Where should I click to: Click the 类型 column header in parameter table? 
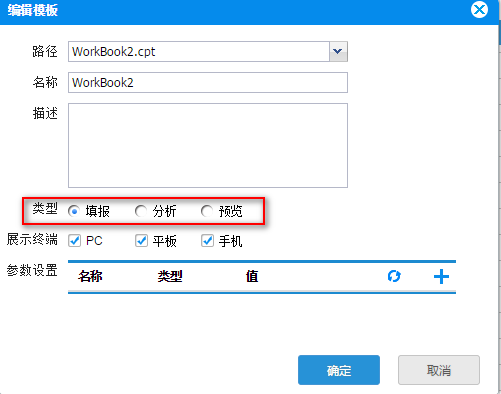point(170,276)
